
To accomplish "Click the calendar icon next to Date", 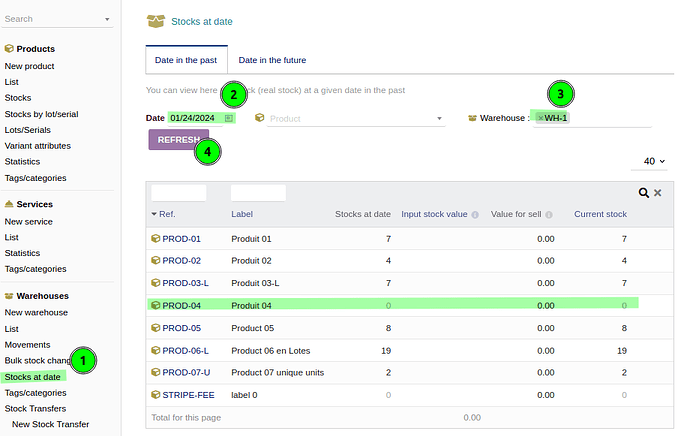I will (228, 118).
